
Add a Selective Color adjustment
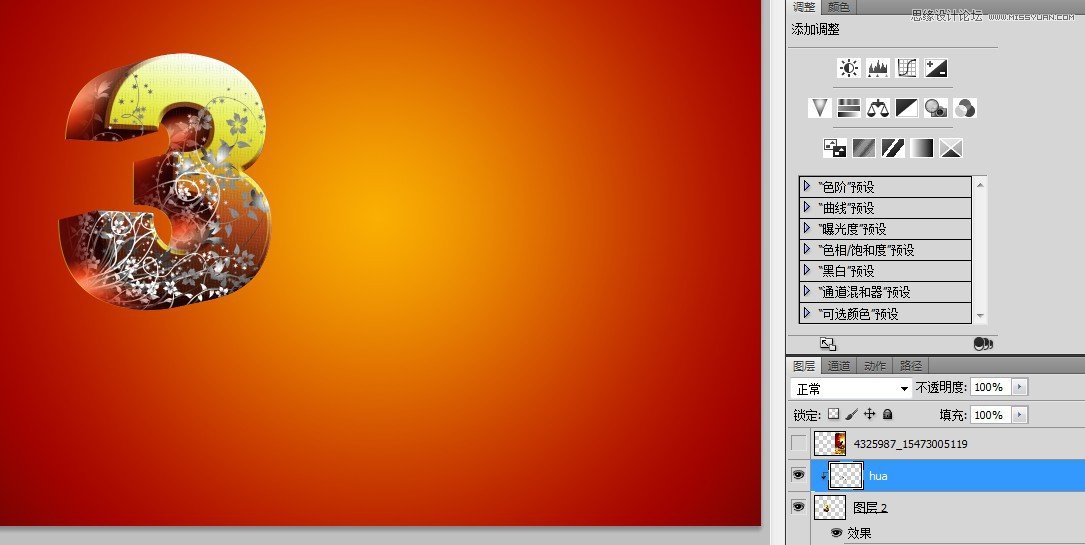coord(951,148)
